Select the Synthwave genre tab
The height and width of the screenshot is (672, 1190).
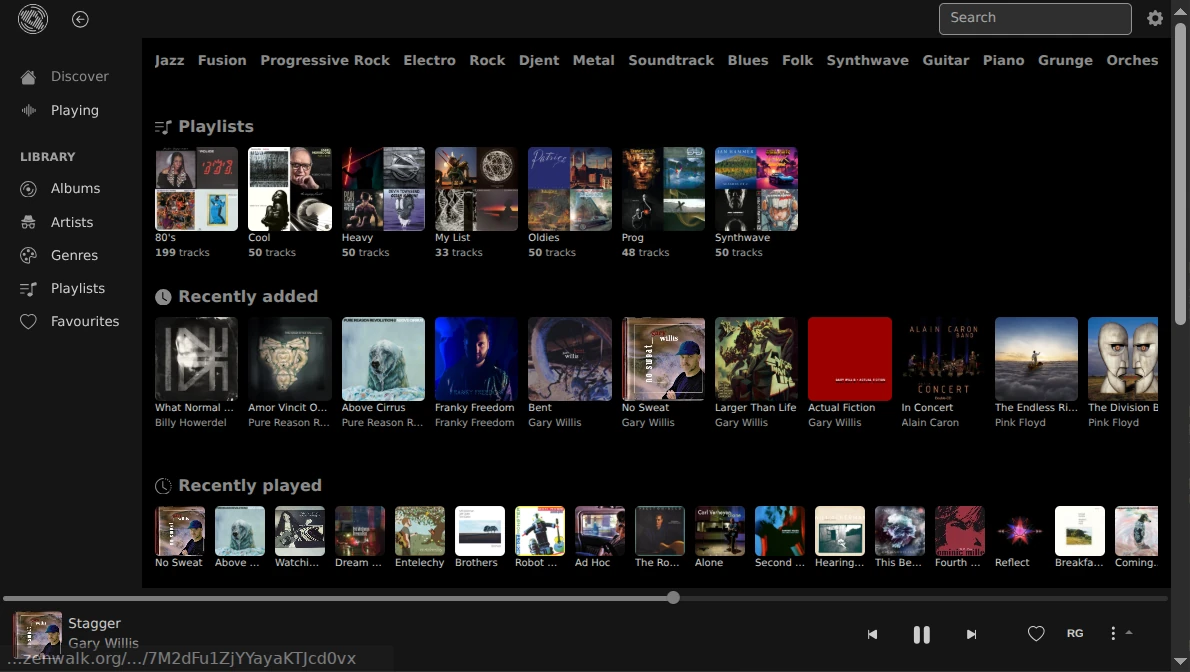(867, 60)
